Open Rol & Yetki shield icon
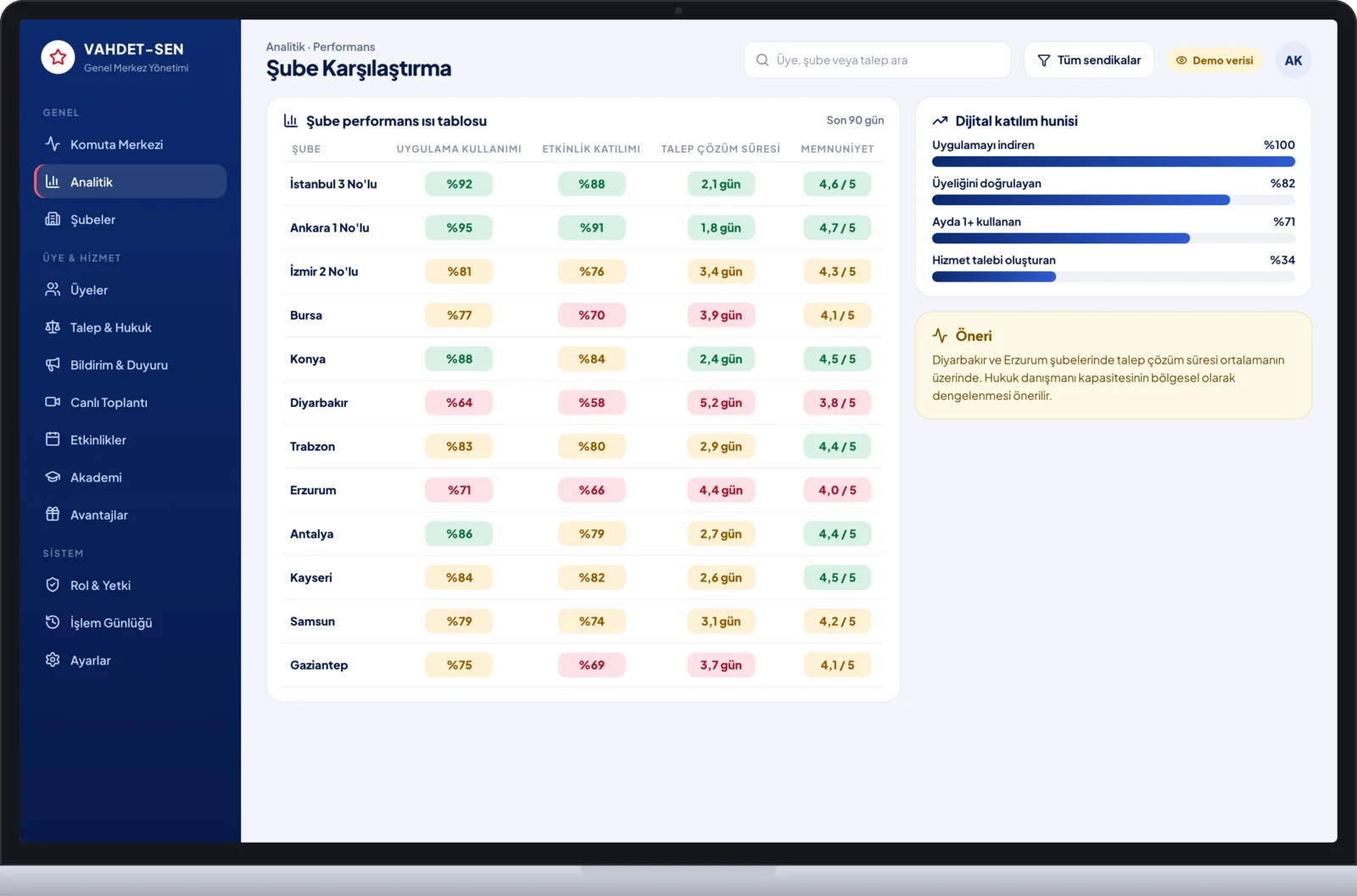Image resolution: width=1357 pixels, height=896 pixels. pyautogui.click(x=53, y=585)
